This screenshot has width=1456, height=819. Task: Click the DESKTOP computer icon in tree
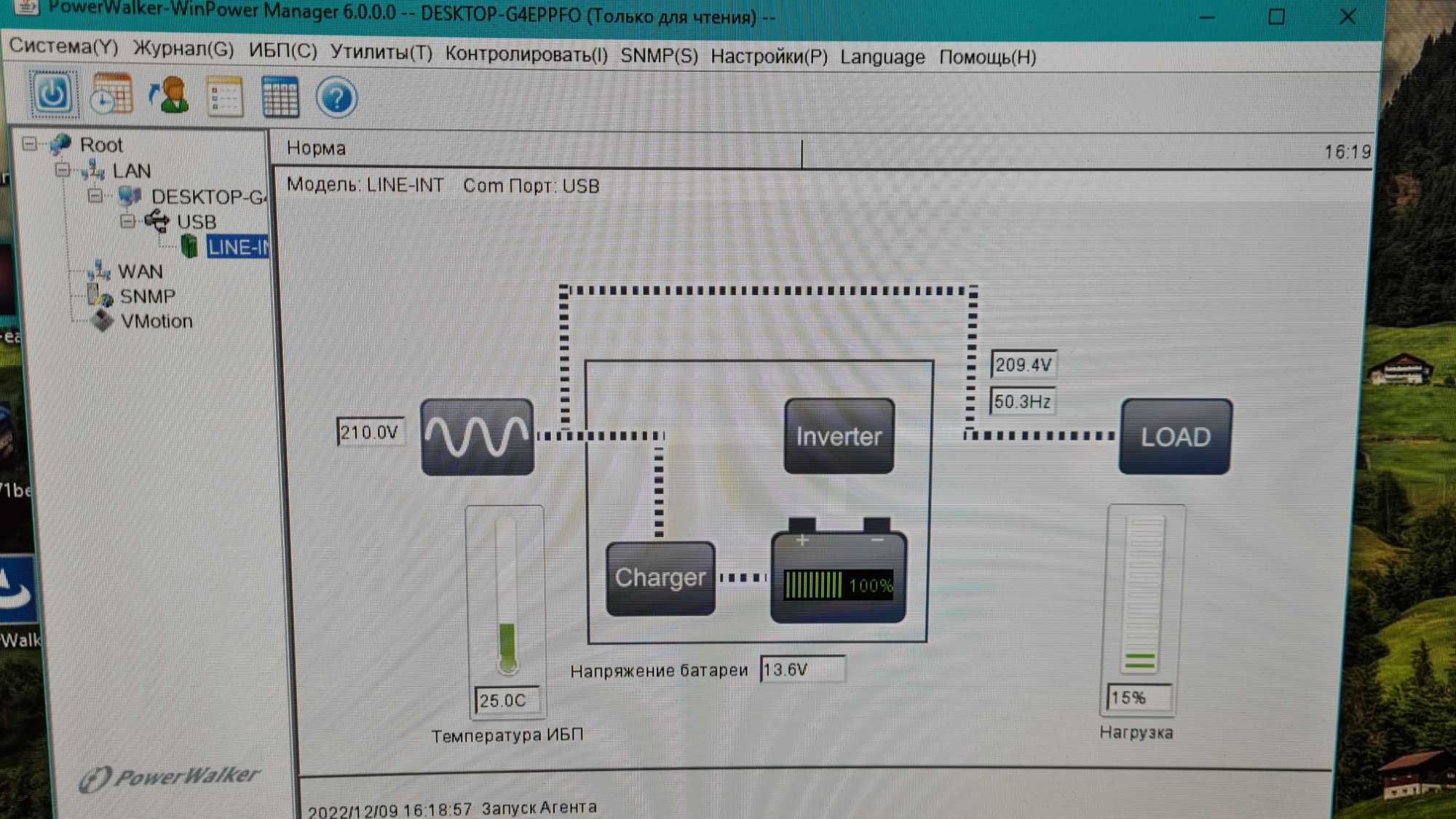coord(130,196)
